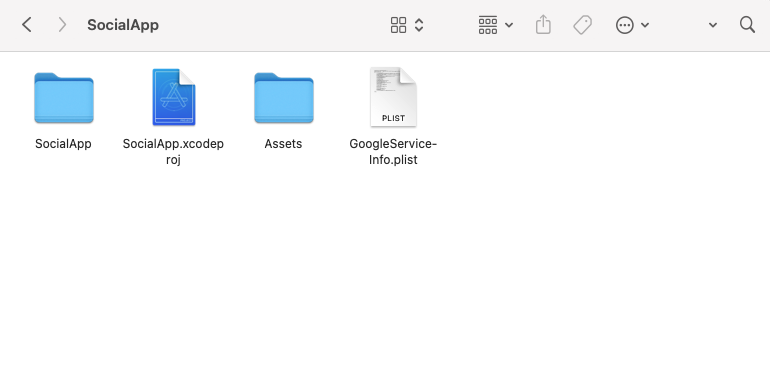The image size is (770, 378).
Task: Go back using the left chevron
Action: (x=27, y=25)
